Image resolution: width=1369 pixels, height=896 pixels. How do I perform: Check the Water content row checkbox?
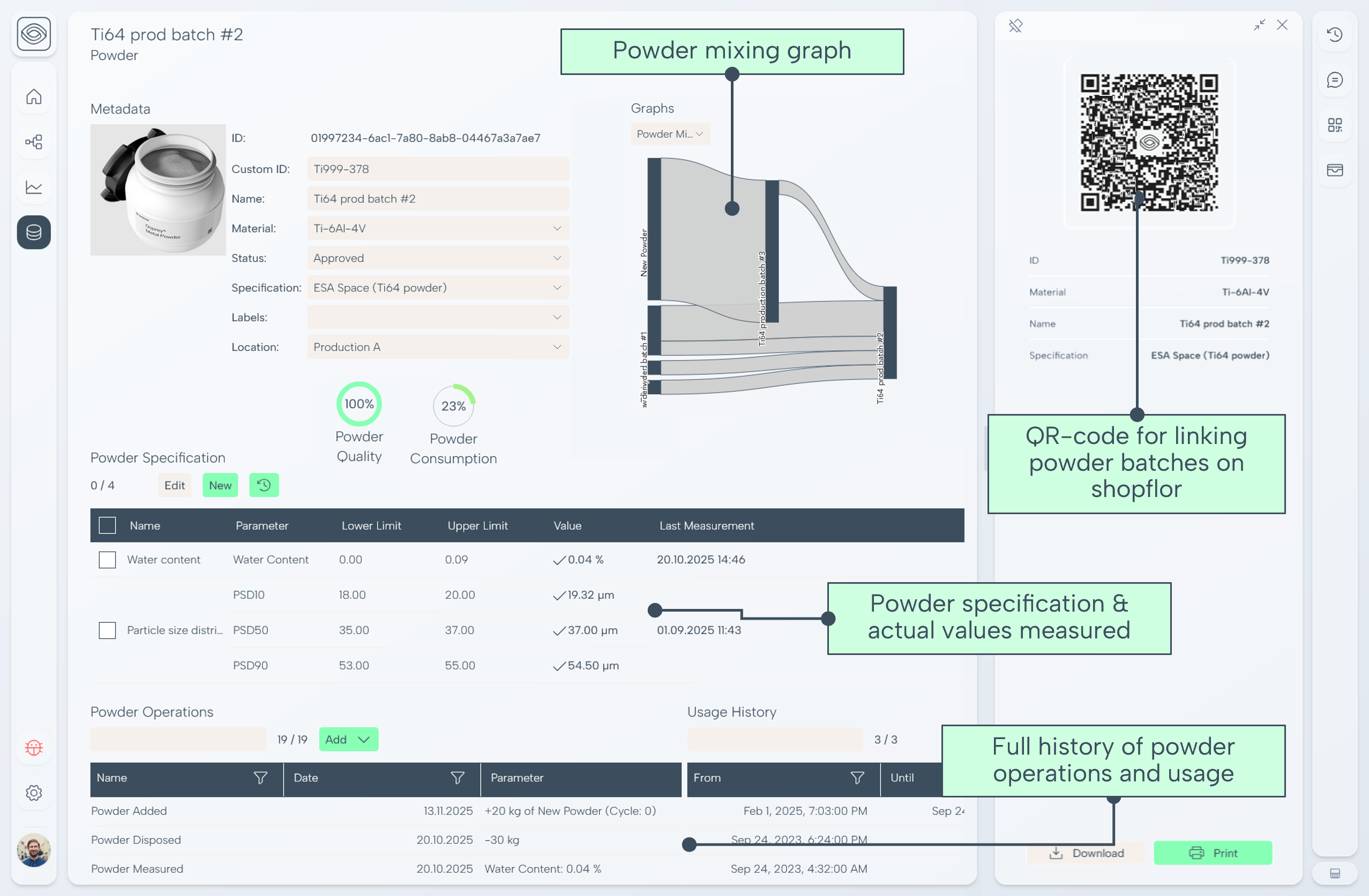[x=107, y=559]
